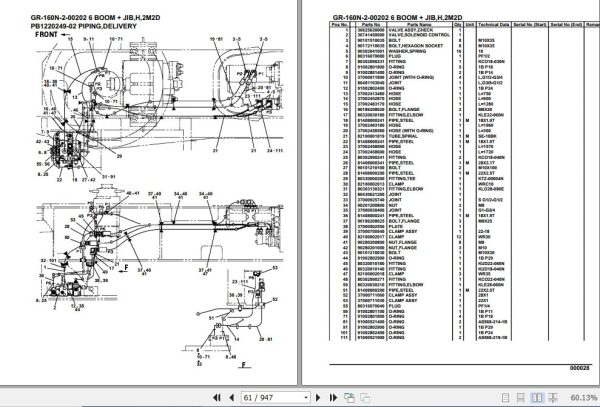Go to the next page
This screenshot has height=407, width=600.
318,398
